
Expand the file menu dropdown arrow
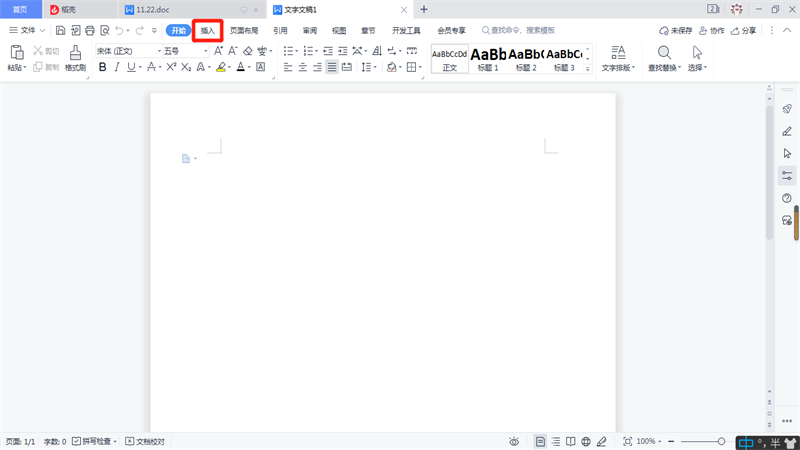[42, 31]
